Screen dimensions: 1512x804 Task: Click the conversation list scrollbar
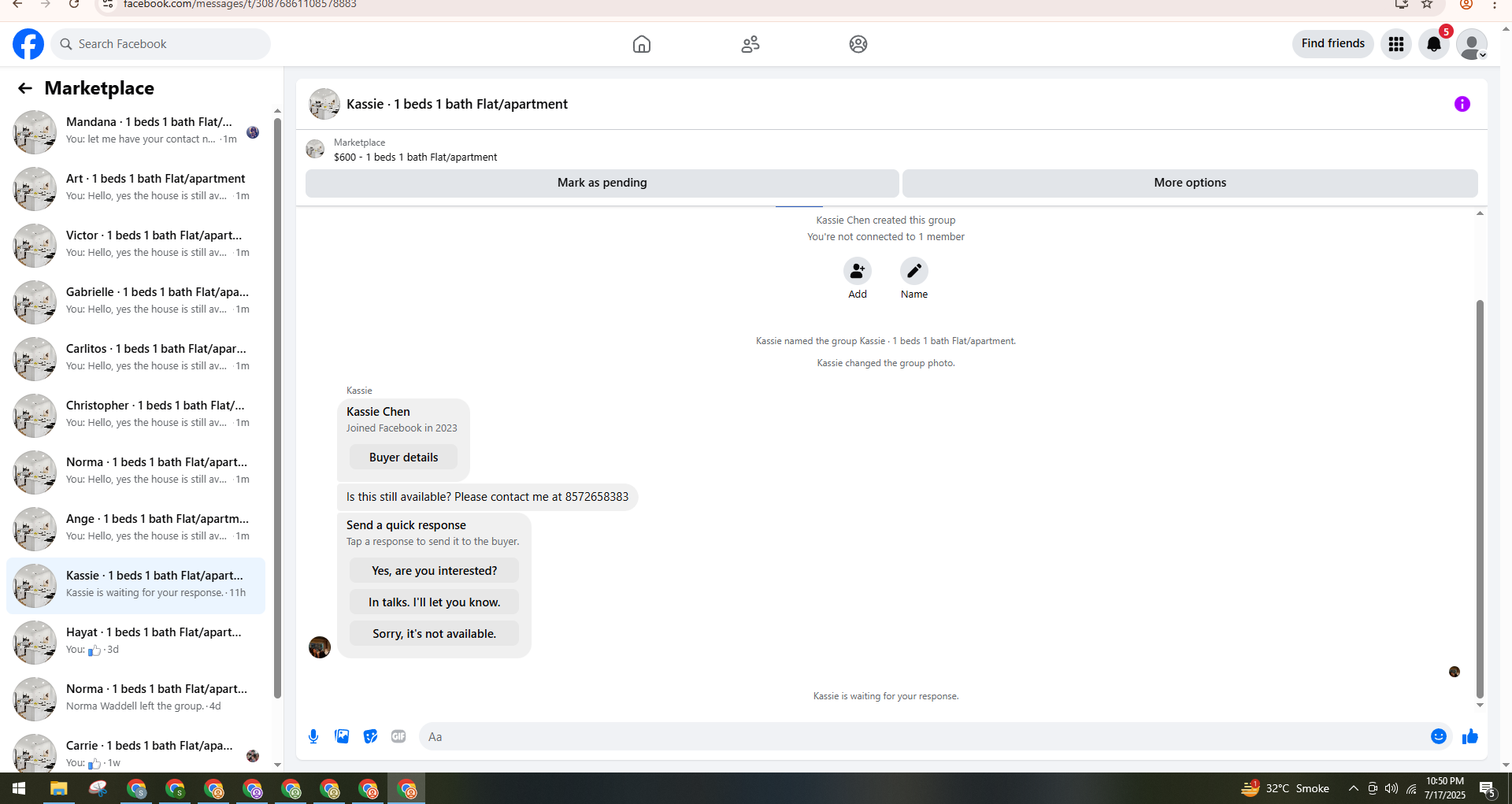tap(277, 407)
